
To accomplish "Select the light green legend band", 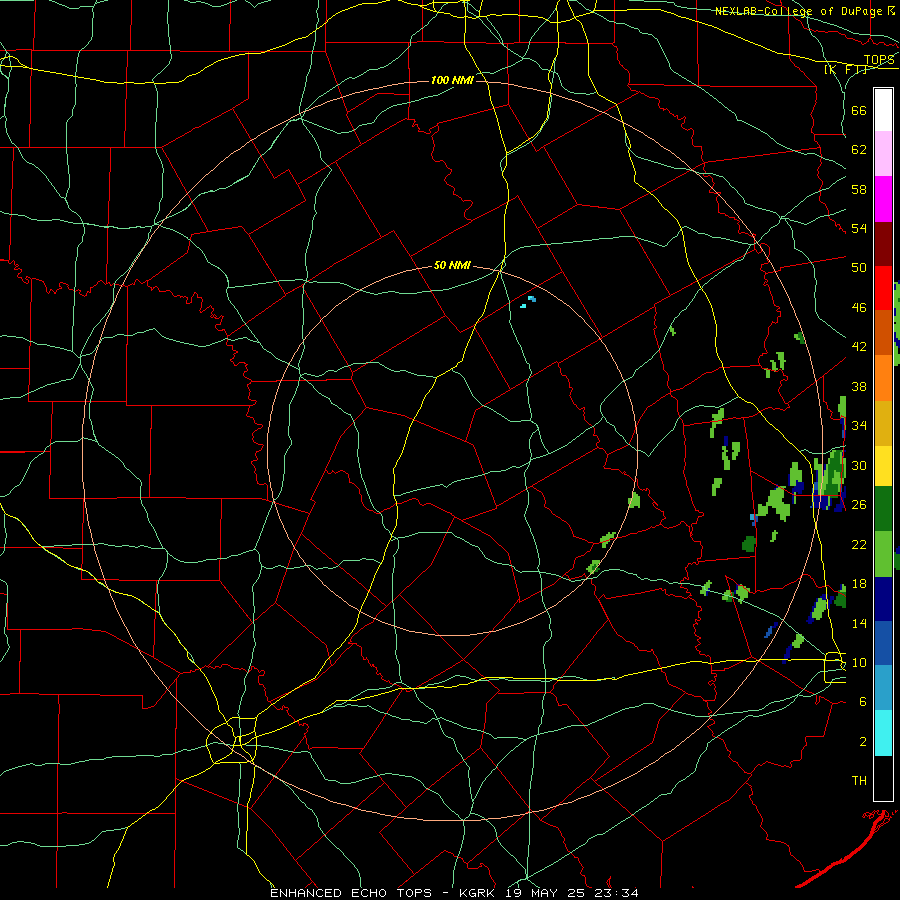I will (x=883, y=554).
